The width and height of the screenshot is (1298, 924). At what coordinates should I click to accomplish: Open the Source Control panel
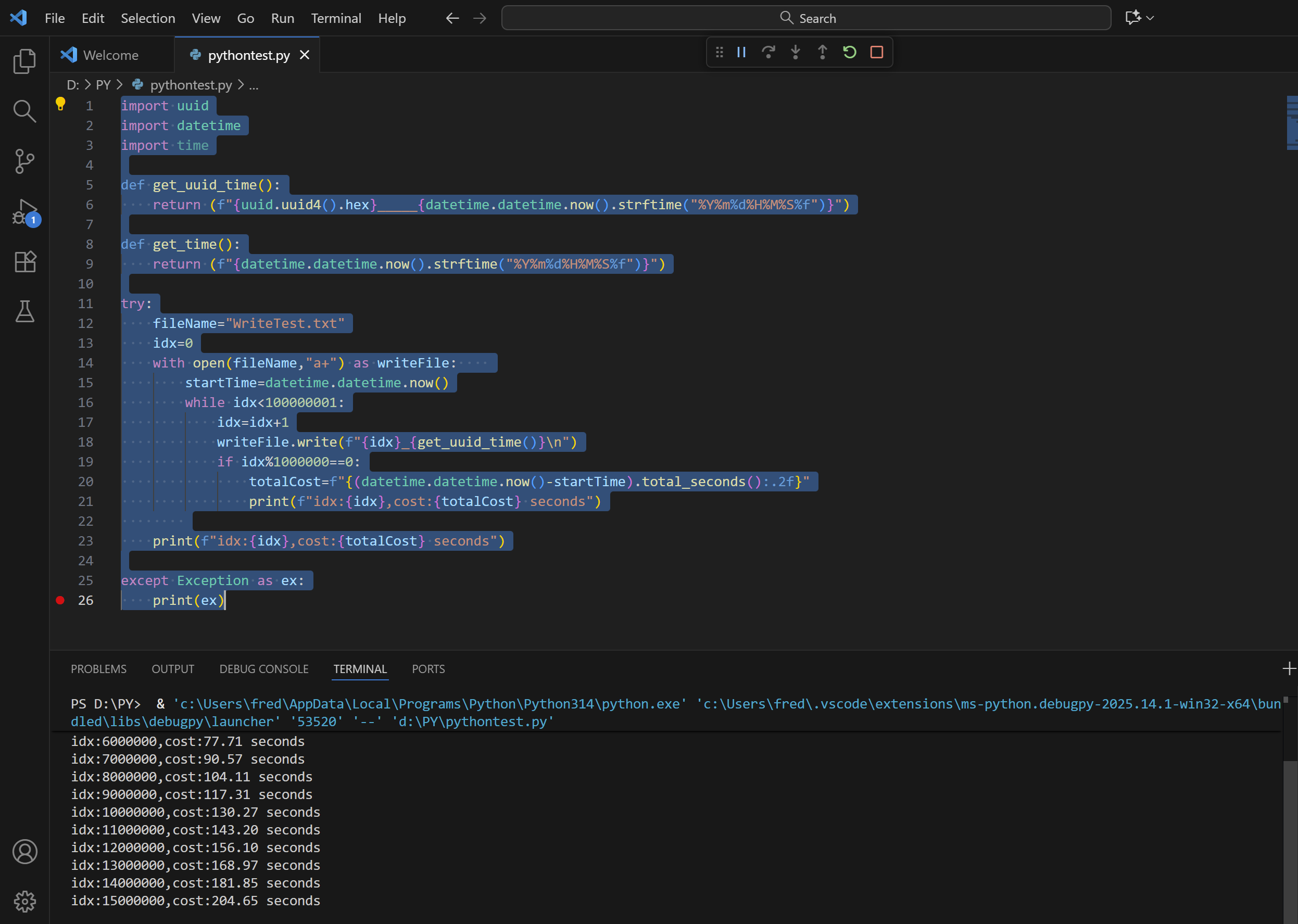point(24,161)
